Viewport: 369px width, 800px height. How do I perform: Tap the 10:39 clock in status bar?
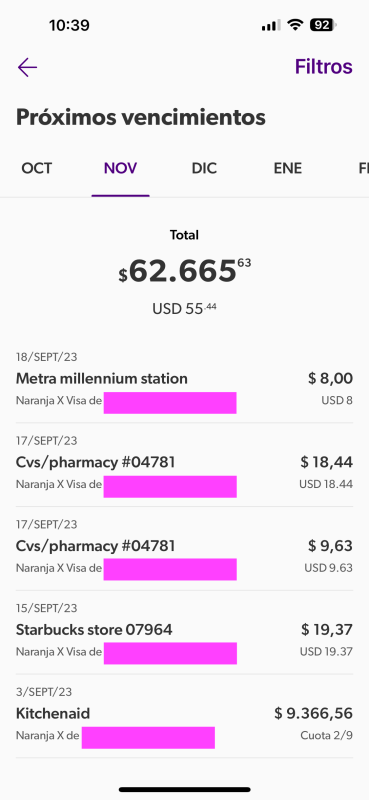69,25
